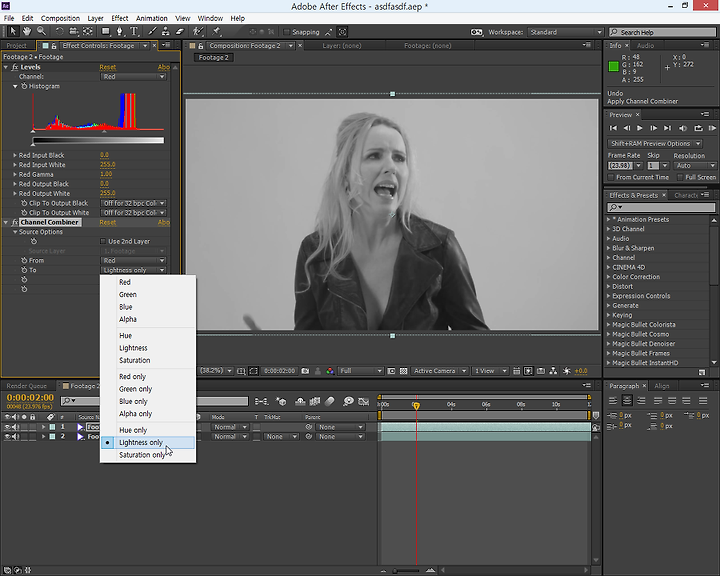Viewport: 720px width, 576px height.
Task: Toggle visibility eye for layer 2
Action: tap(7, 437)
